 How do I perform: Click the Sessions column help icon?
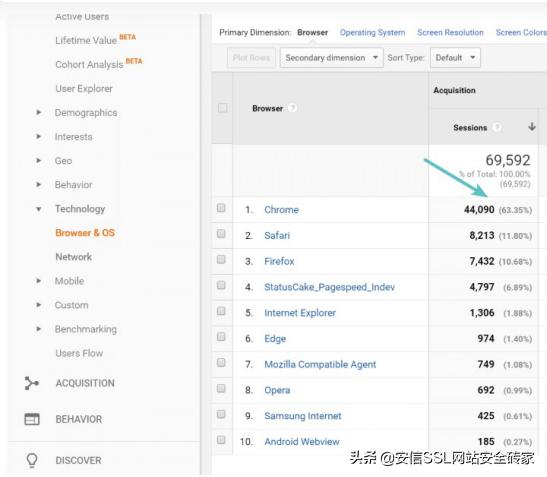click(x=496, y=127)
